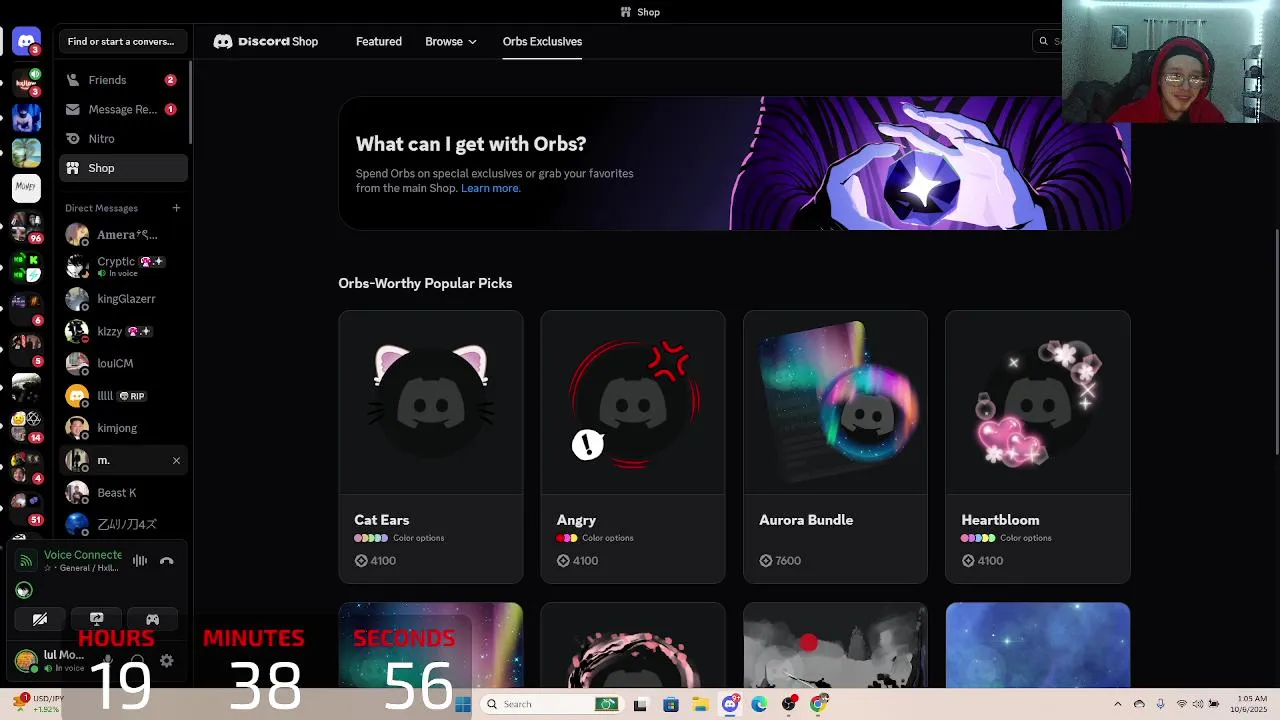Close the m. conversation with X
1280x720 pixels.
[x=176, y=461]
